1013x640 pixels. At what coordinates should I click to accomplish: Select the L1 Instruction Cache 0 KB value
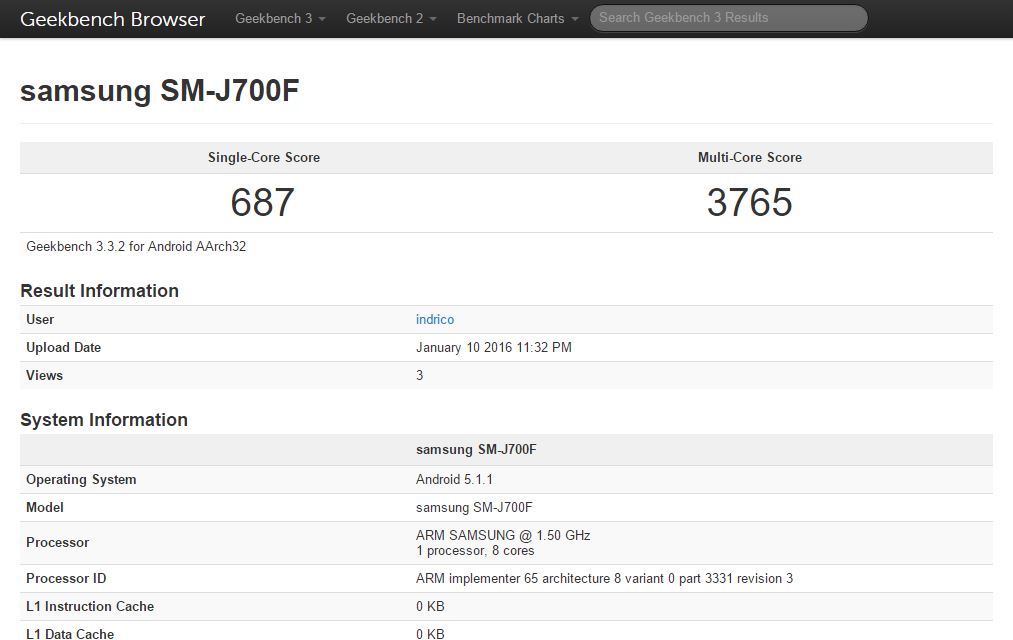[x=430, y=606]
